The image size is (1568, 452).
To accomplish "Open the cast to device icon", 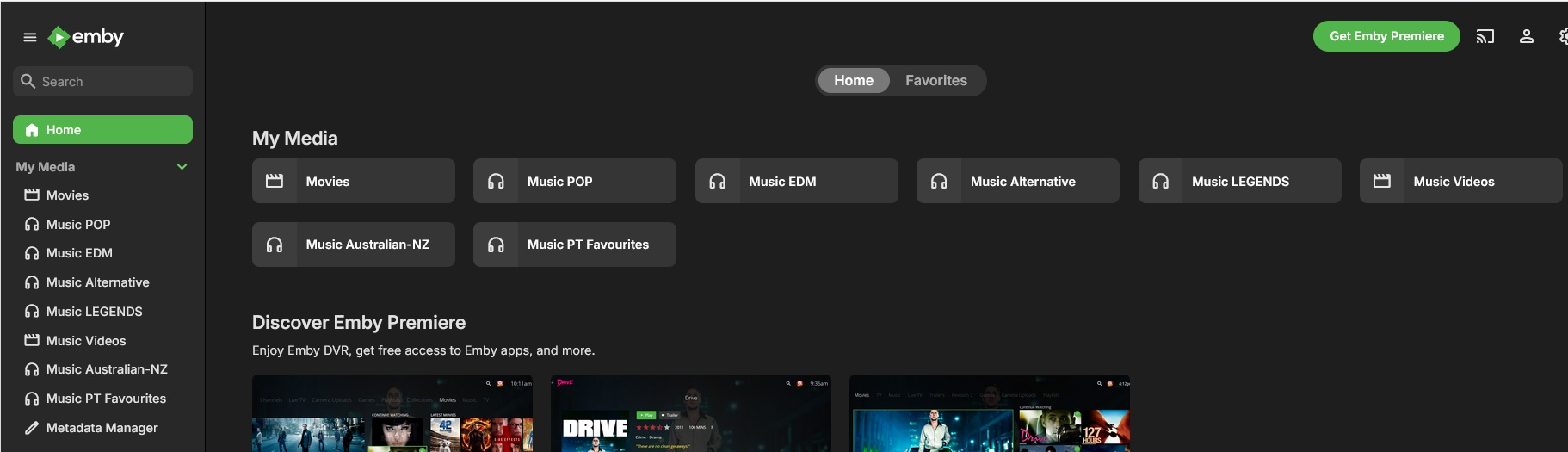I will tap(1485, 36).
